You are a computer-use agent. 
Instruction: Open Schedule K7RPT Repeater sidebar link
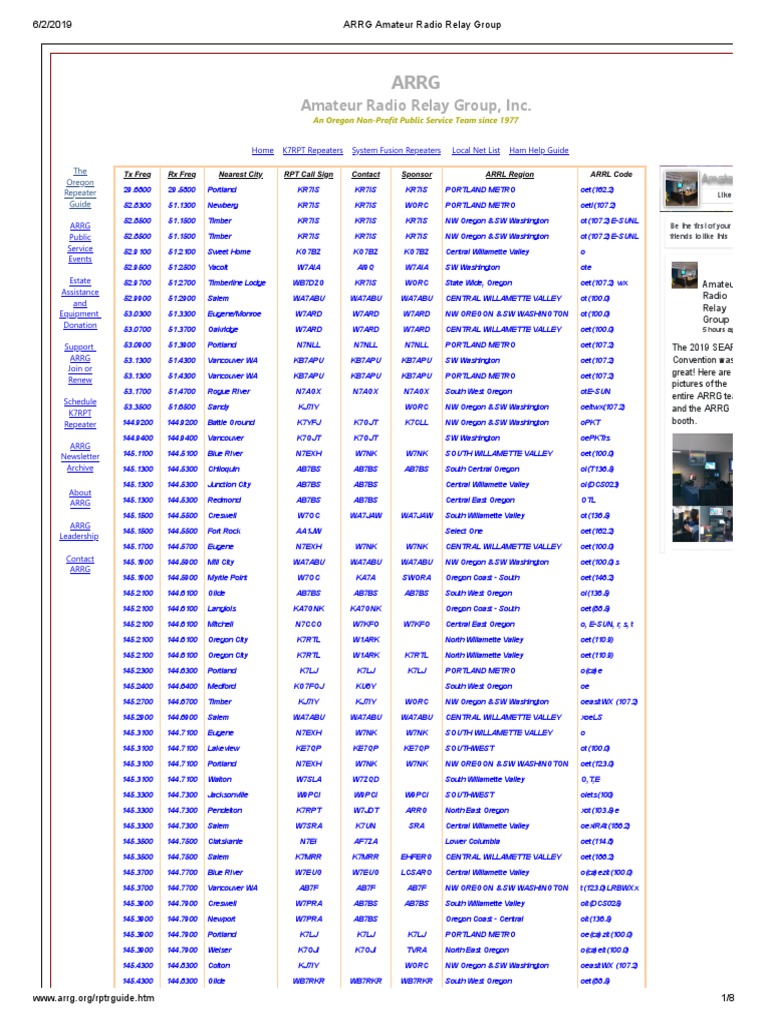(x=80, y=413)
